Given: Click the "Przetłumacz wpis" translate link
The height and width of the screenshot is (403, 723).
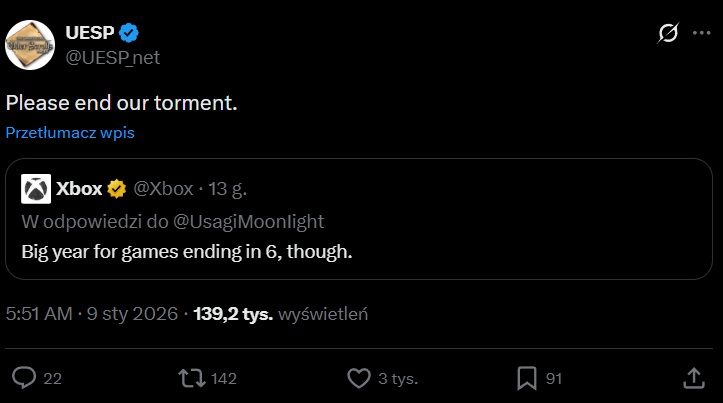Looking at the screenshot, I should coord(70,132).
